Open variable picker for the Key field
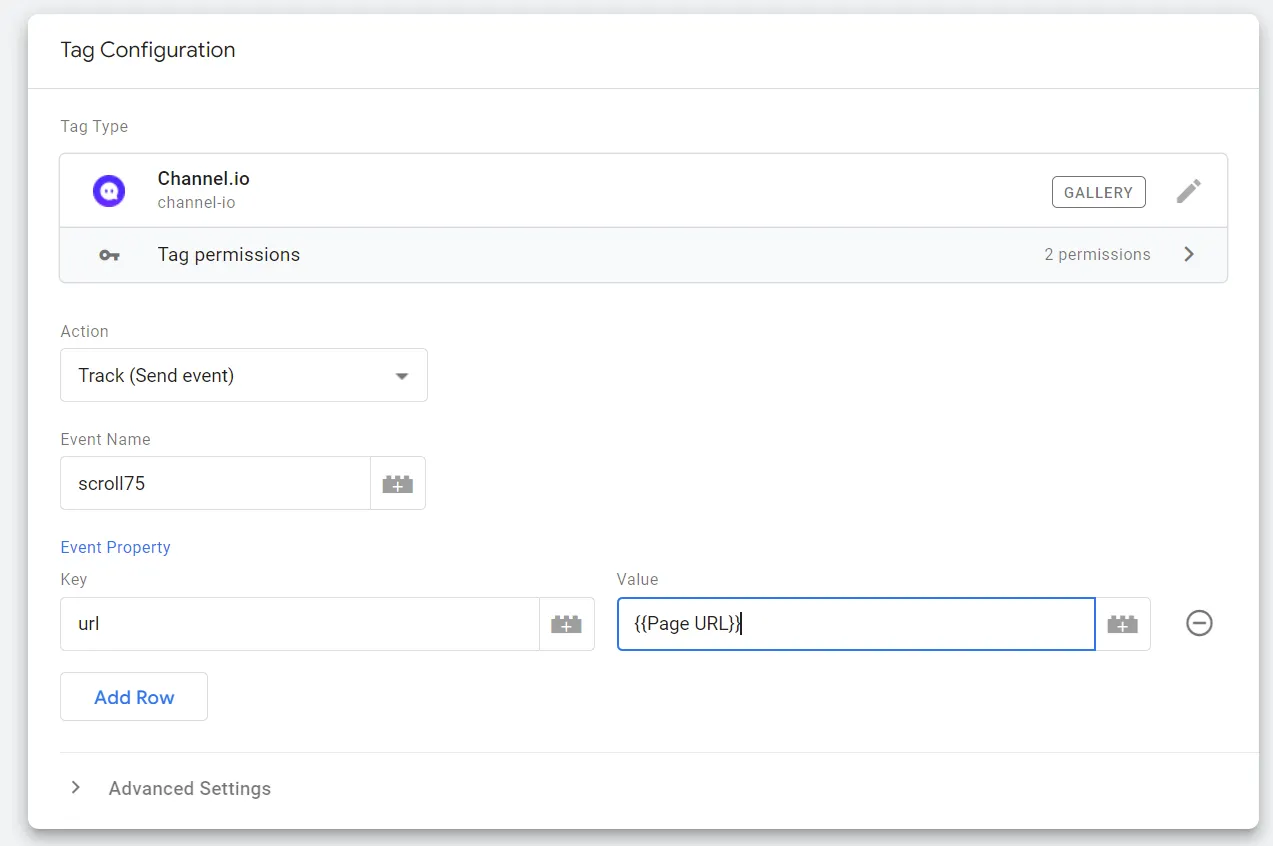Viewport: 1273px width, 846px height. click(566, 624)
